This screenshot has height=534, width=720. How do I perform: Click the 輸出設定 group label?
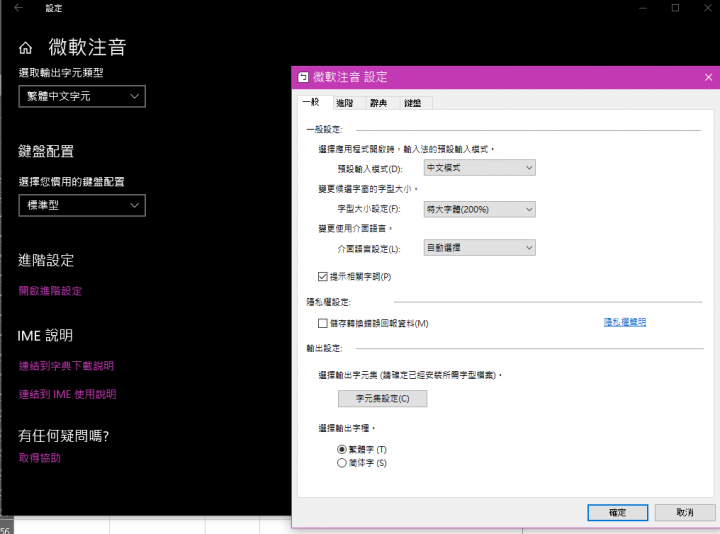click(325, 349)
